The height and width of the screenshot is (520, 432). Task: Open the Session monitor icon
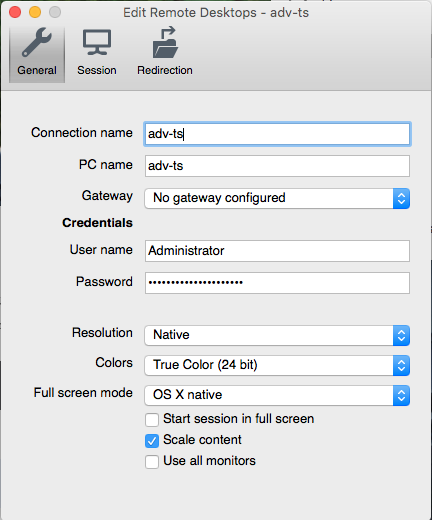click(x=97, y=43)
